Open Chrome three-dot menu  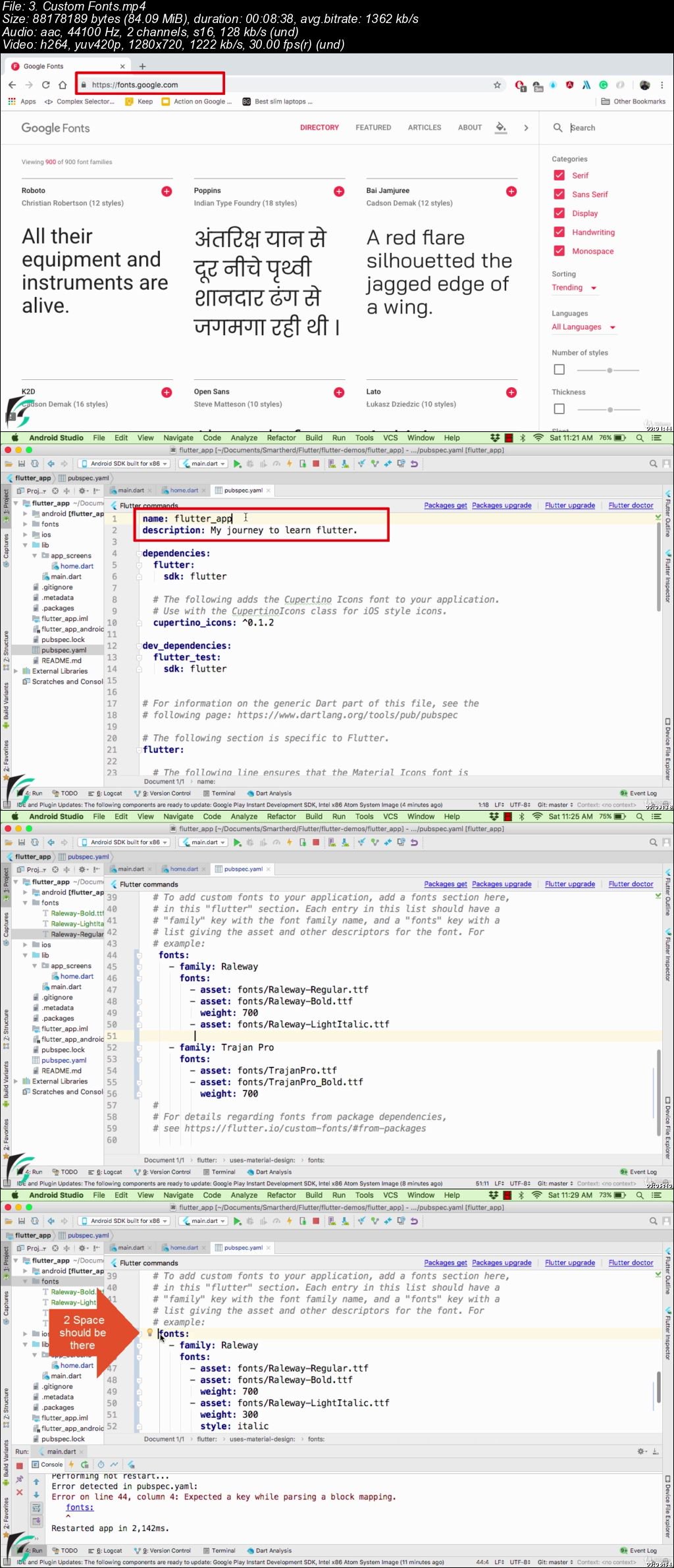(x=662, y=85)
